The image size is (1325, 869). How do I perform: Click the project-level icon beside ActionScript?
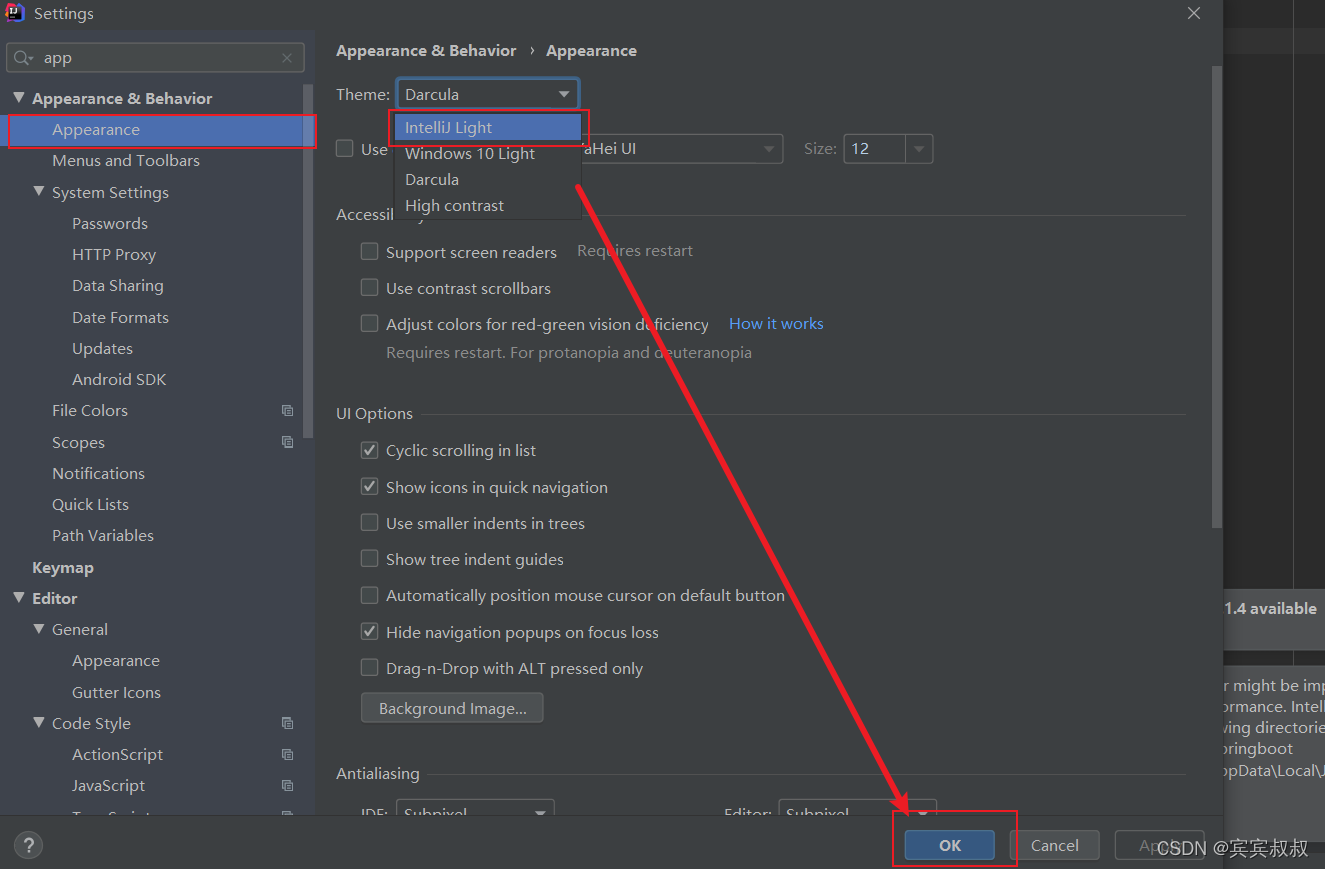tap(288, 754)
